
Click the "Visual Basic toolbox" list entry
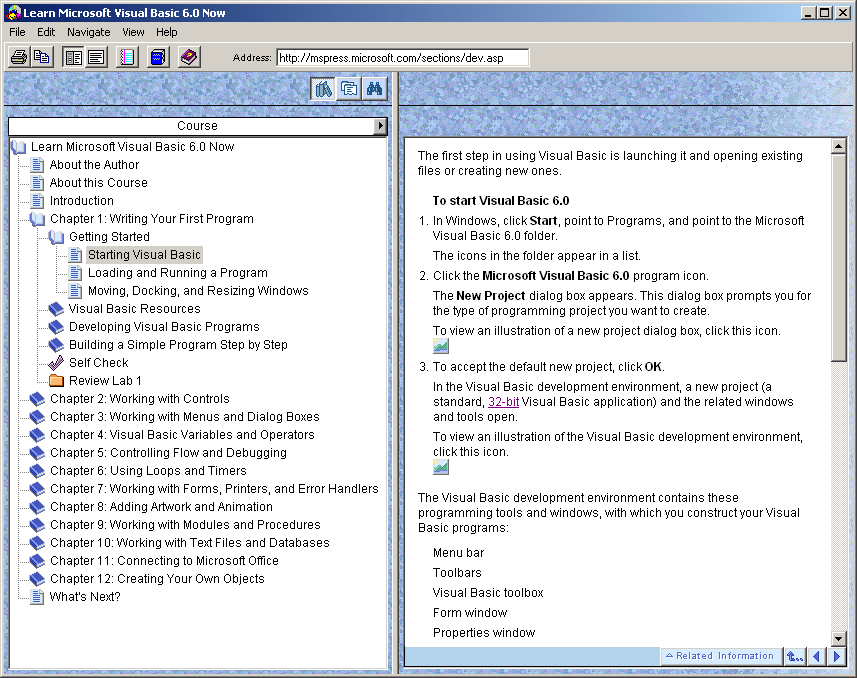click(x=488, y=593)
